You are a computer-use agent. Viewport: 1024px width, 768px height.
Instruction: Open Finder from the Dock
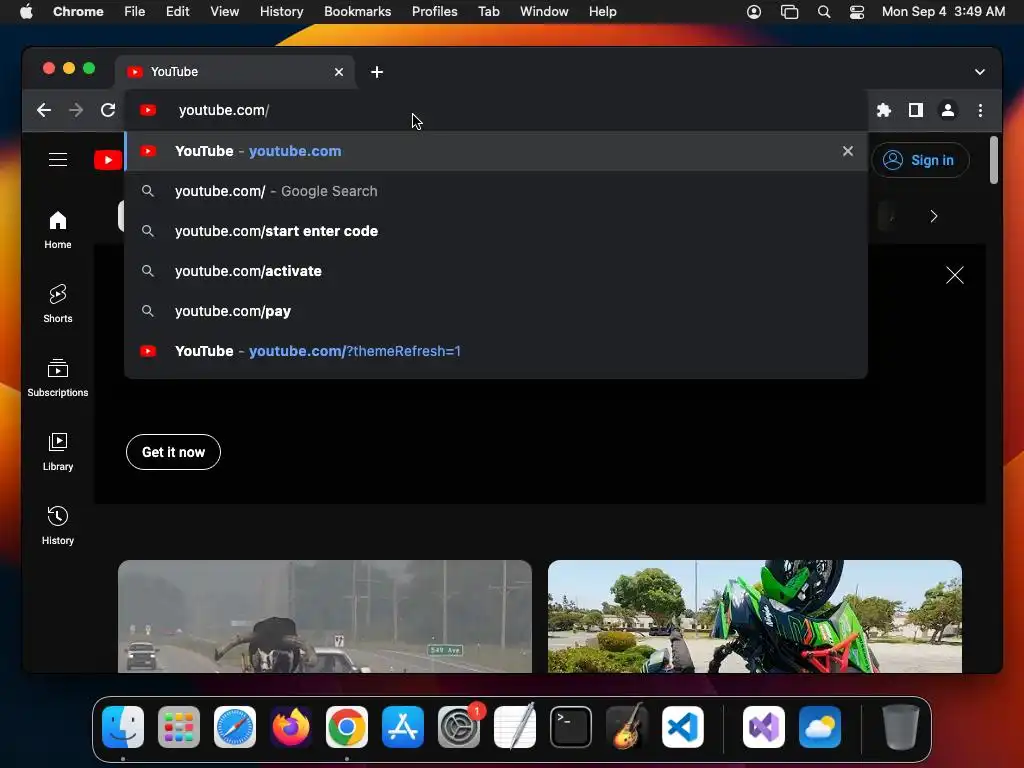click(x=123, y=727)
